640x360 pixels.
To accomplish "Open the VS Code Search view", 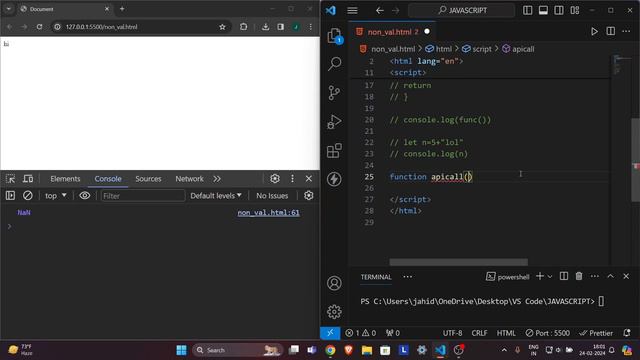I will [334, 64].
